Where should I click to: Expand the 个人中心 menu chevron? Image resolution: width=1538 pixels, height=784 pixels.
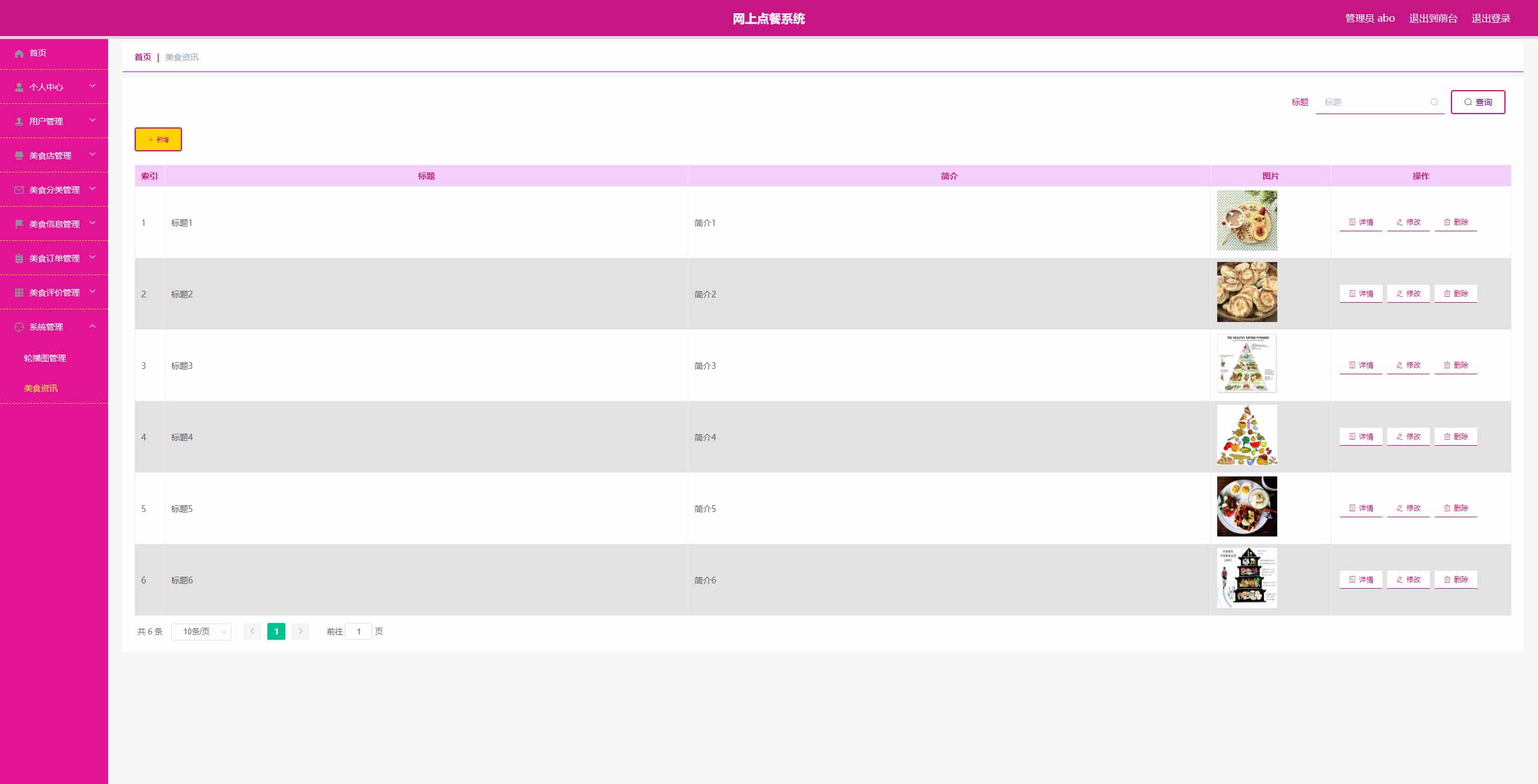[x=93, y=87]
